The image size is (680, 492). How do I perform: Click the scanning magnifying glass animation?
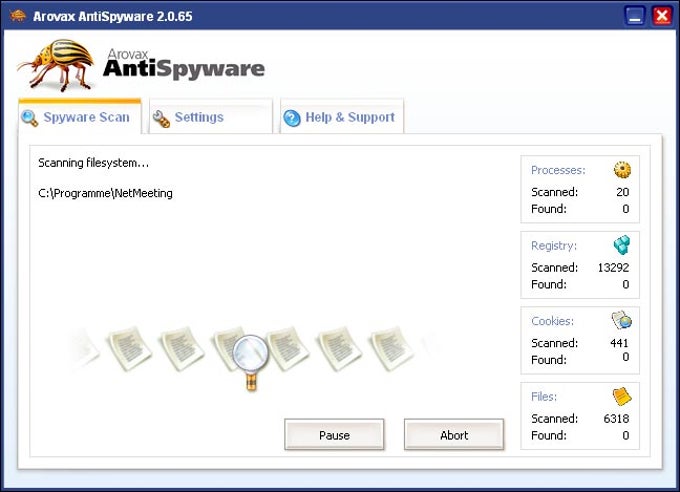(x=251, y=363)
